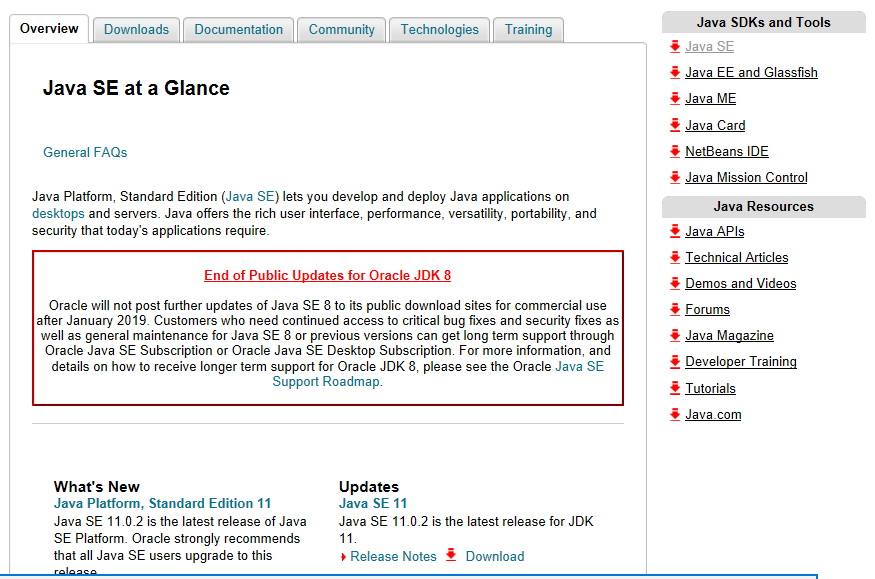
Task: Click the Java SDKs and Tools header
Action: pyautogui.click(x=763, y=22)
